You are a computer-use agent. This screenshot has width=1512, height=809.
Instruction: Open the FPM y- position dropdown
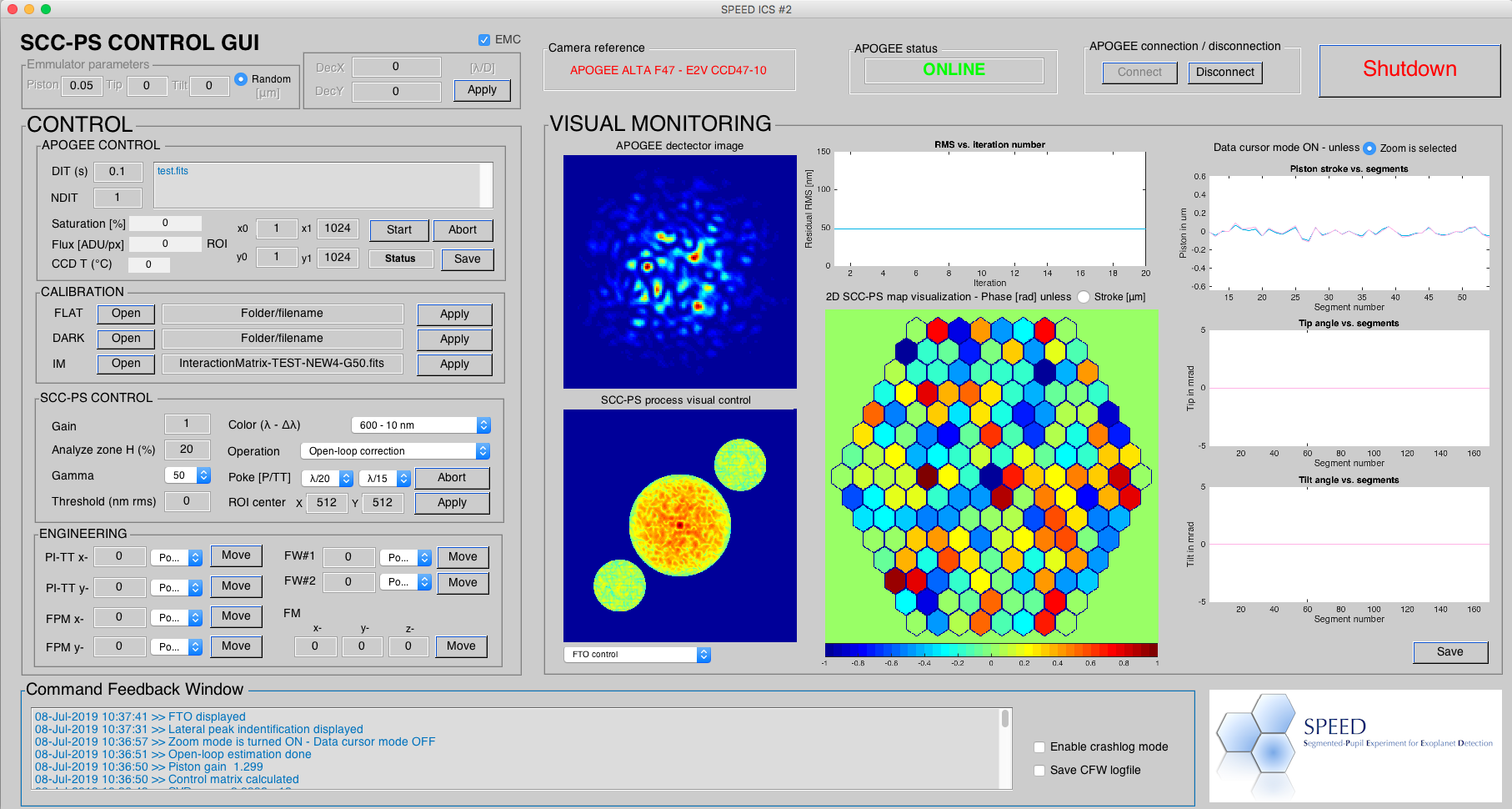177,647
